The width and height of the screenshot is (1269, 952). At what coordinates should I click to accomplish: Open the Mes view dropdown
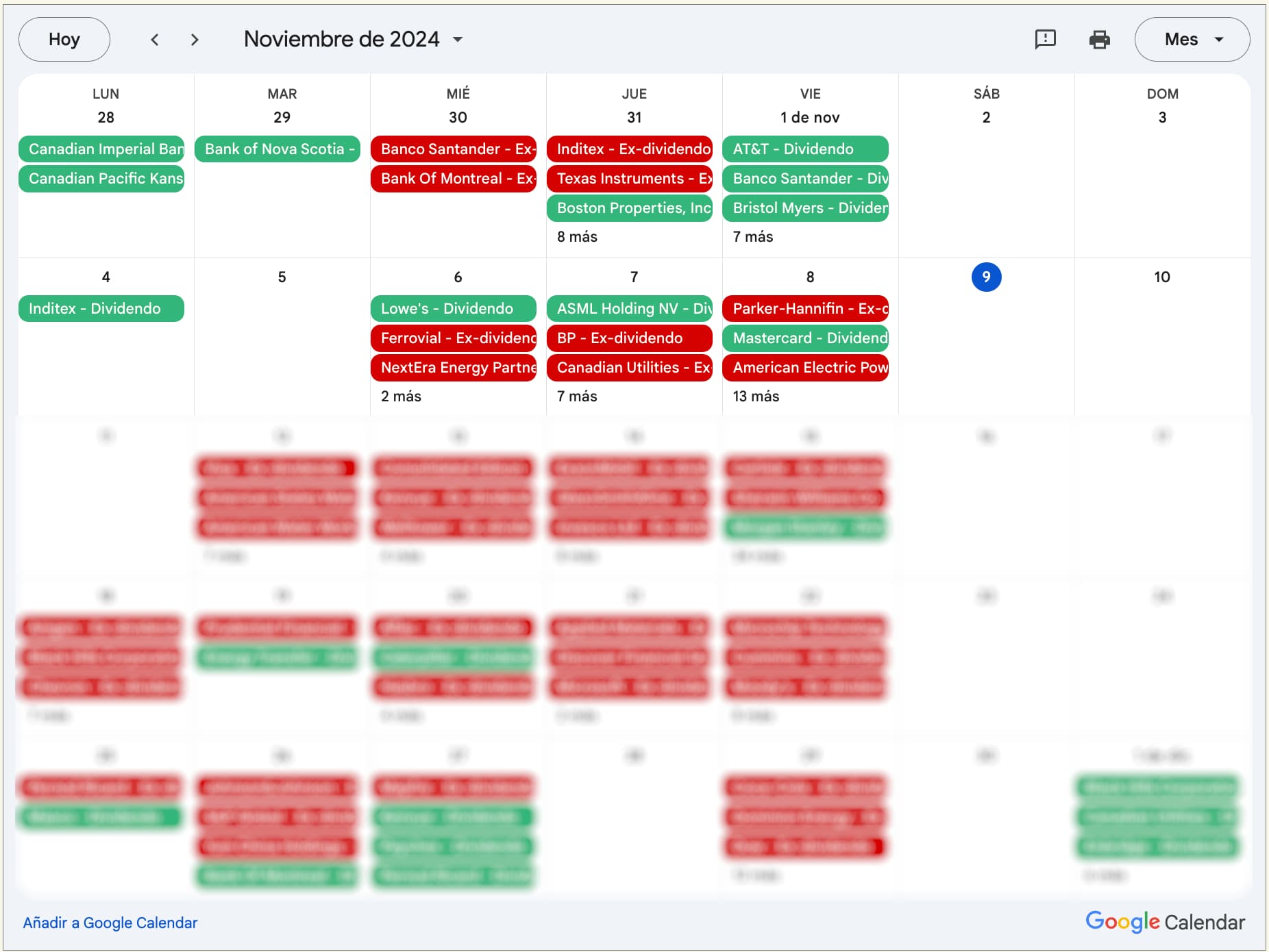[x=1192, y=39]
